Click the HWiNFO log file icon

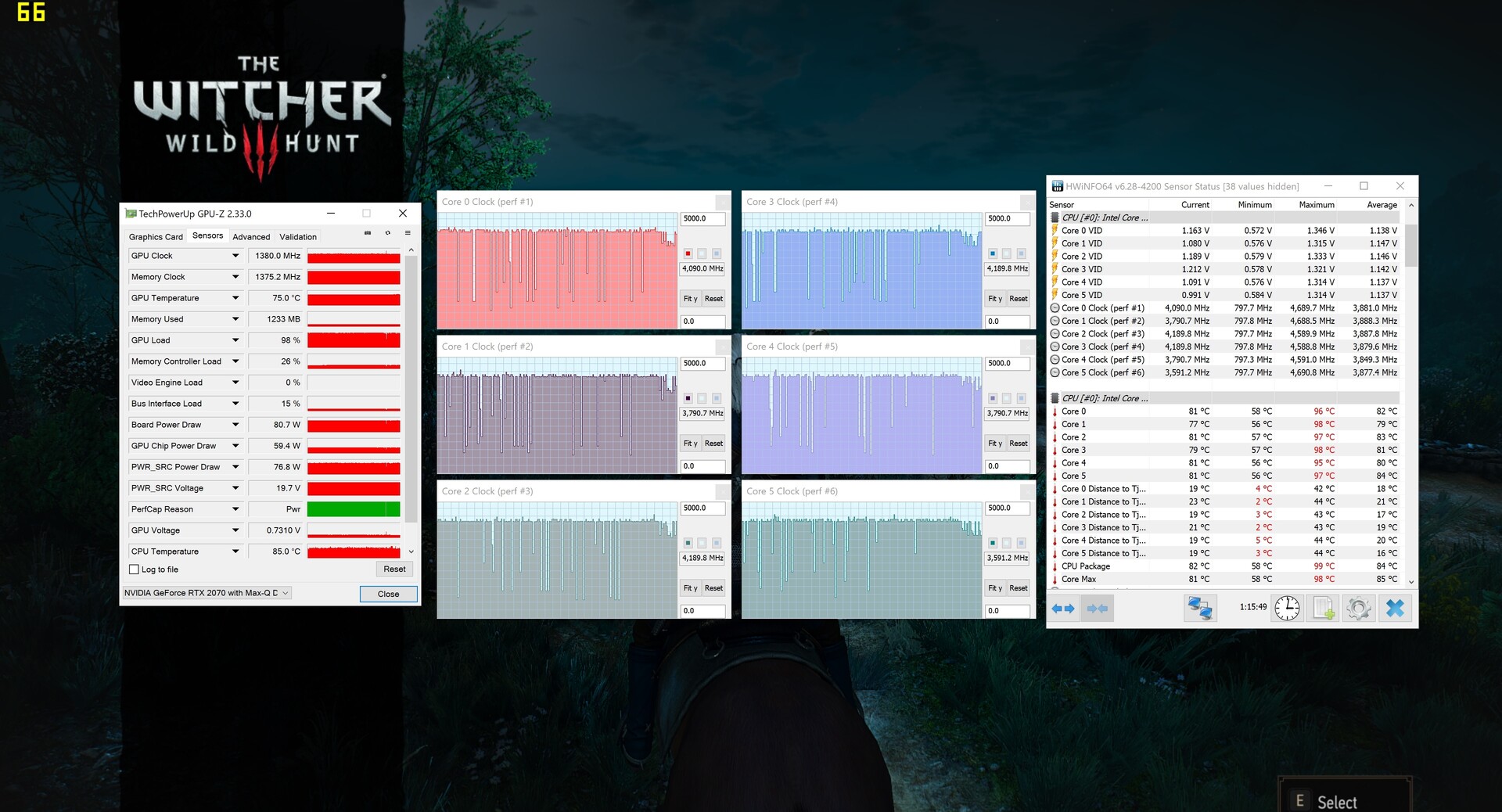(x=1324, y=608)
